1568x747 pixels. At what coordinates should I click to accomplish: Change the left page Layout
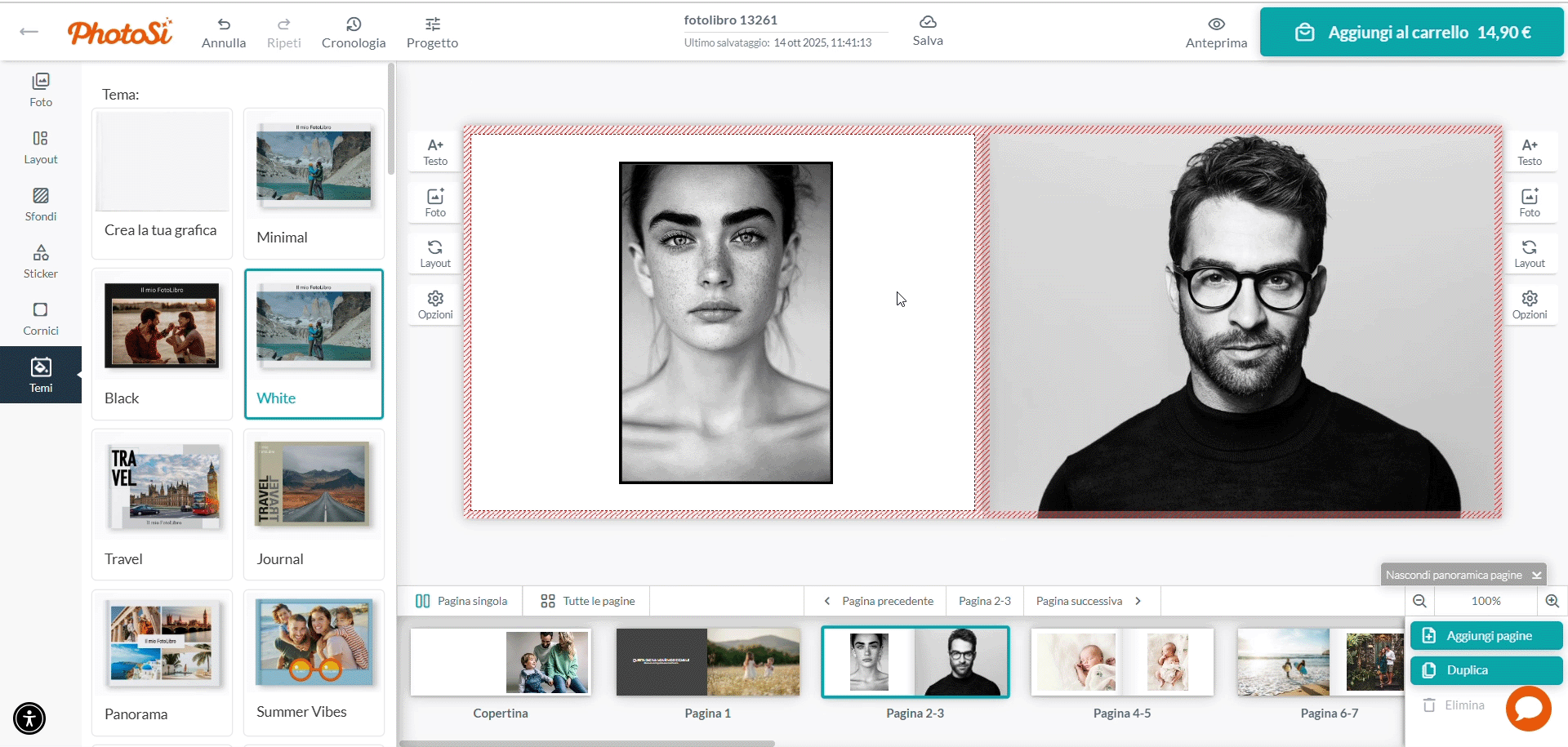coord(435,254)
